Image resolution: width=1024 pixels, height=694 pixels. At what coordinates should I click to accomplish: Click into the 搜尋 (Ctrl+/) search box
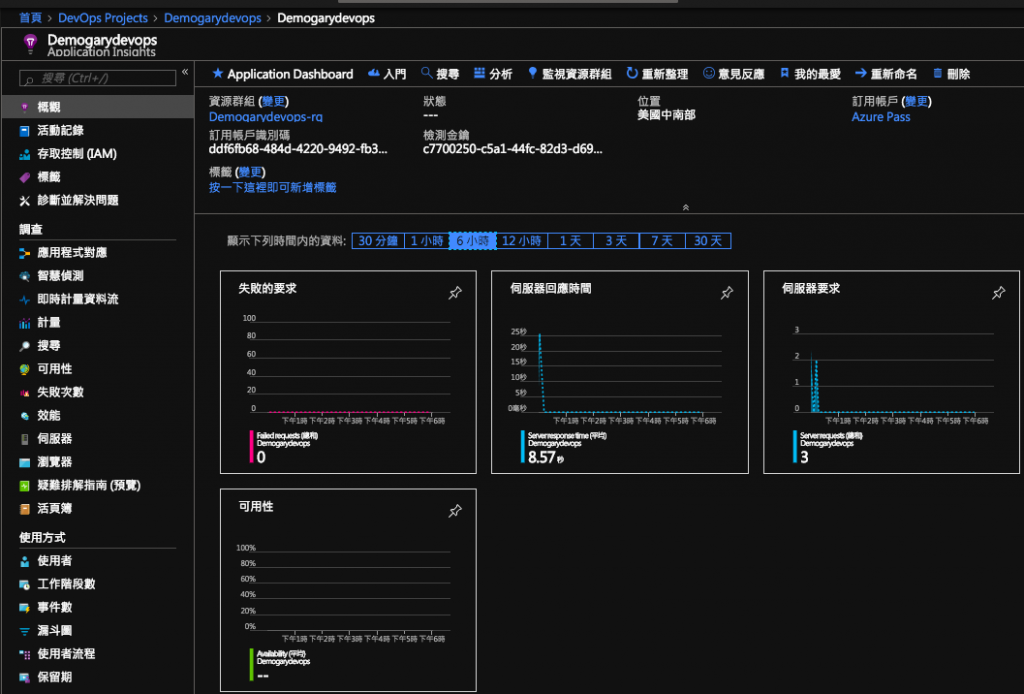click(x=98, y=78)
